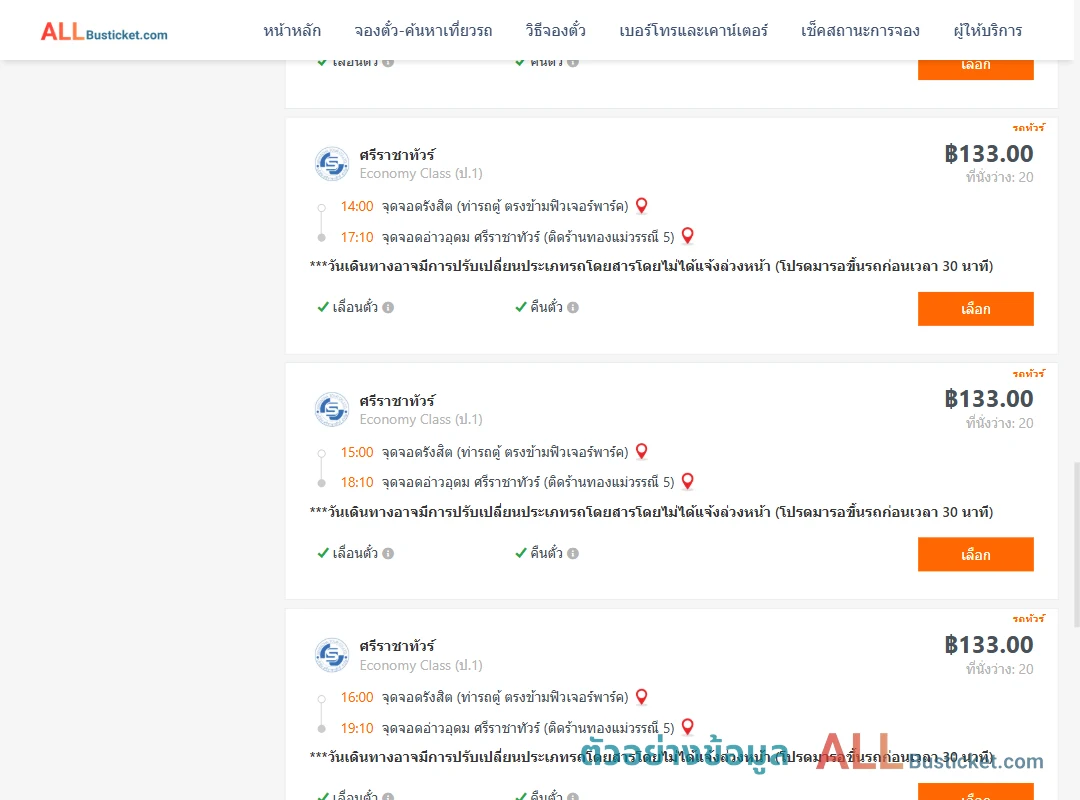Open map pin for 17:10 arrival stop
This screenshot has width=1080, height=800.
[687, 236]
